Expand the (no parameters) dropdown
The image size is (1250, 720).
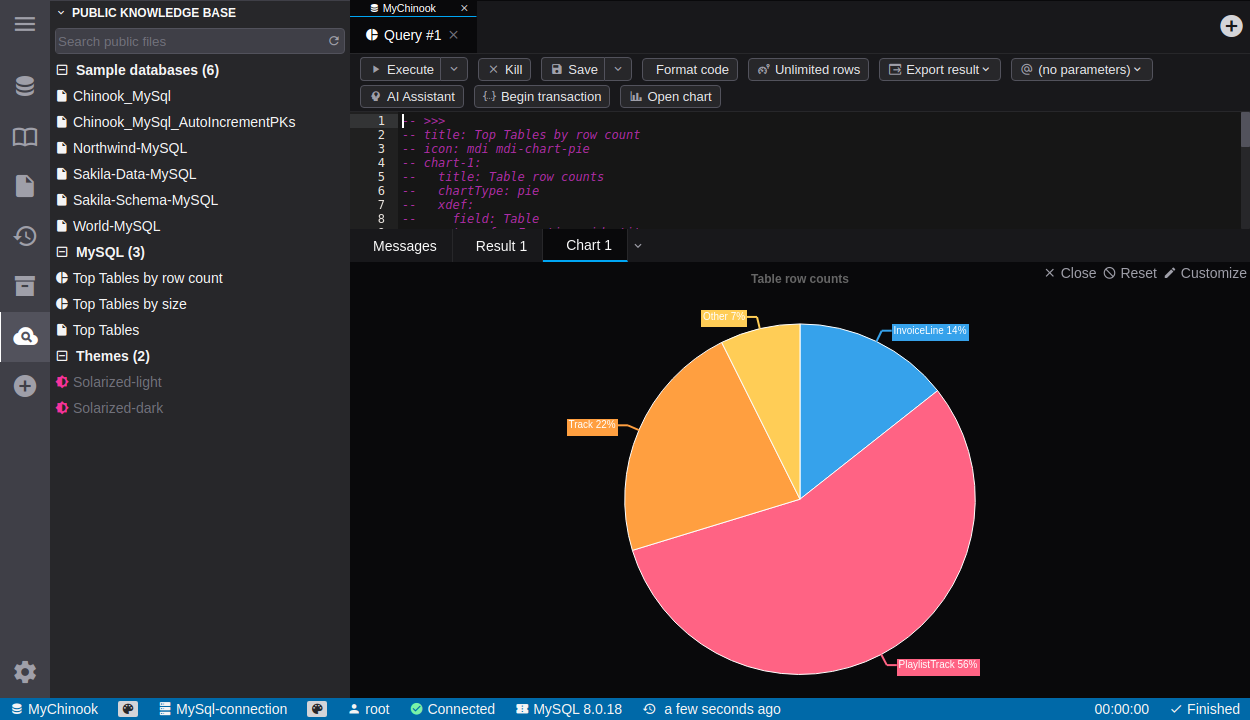click(x=1081, y=69)
